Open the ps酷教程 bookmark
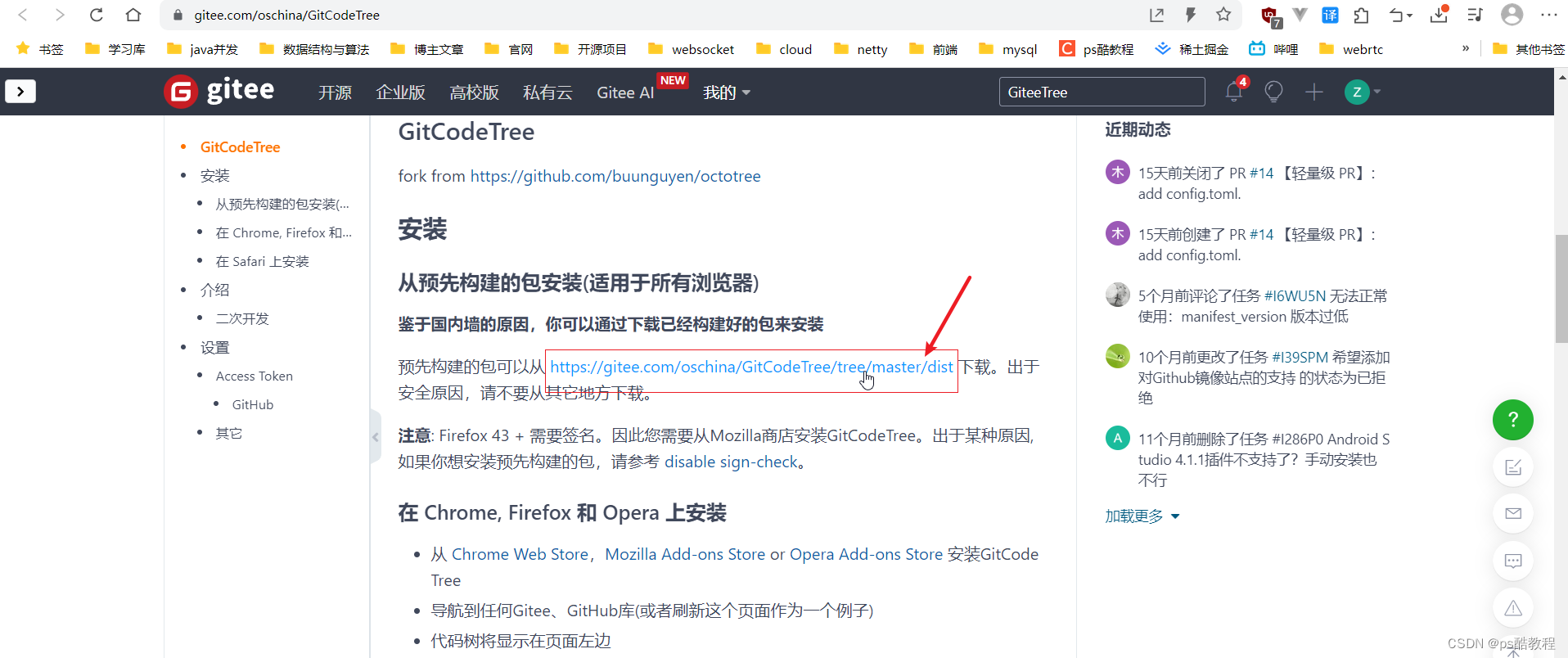Screen dimensions: 1568x658 pos(1097,49)
